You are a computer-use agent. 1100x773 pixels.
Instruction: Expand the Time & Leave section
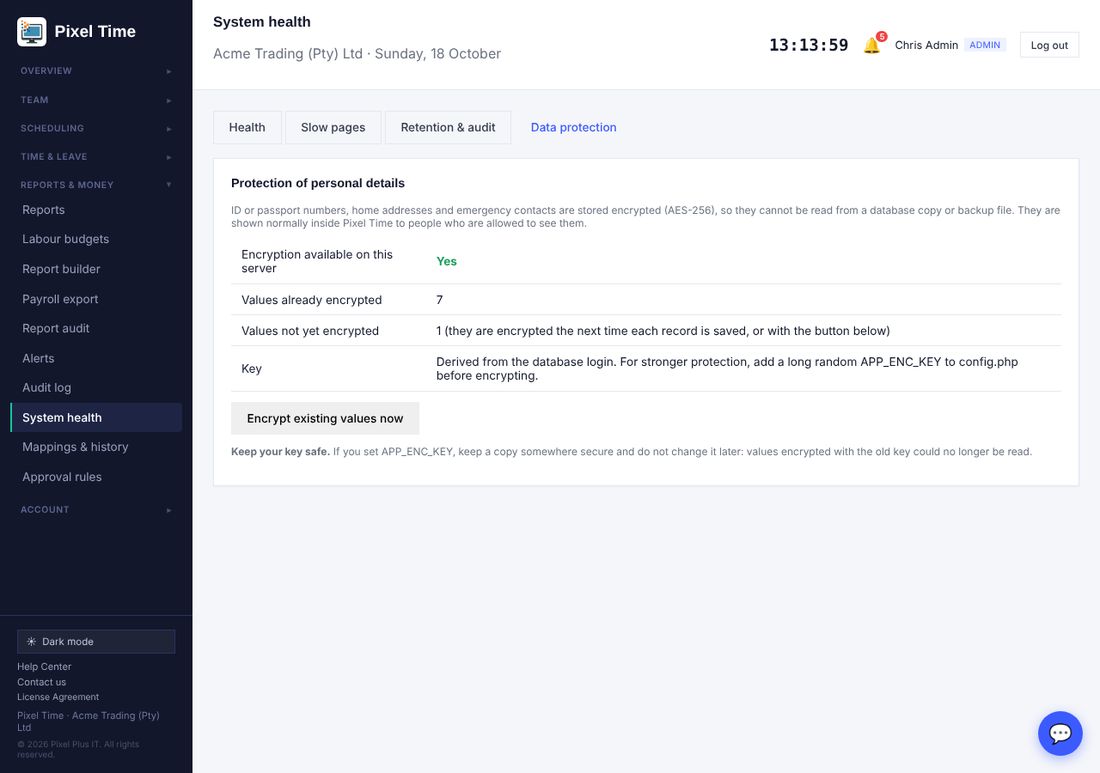[x=96, y=156]
